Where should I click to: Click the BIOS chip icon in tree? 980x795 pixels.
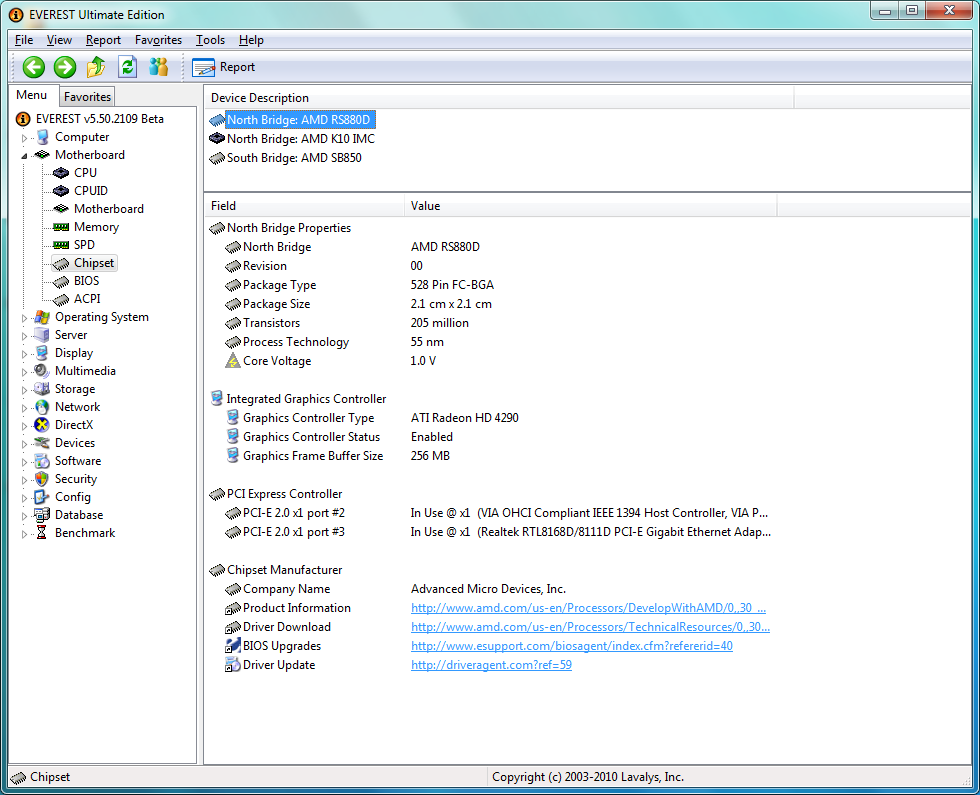(61, 281)
